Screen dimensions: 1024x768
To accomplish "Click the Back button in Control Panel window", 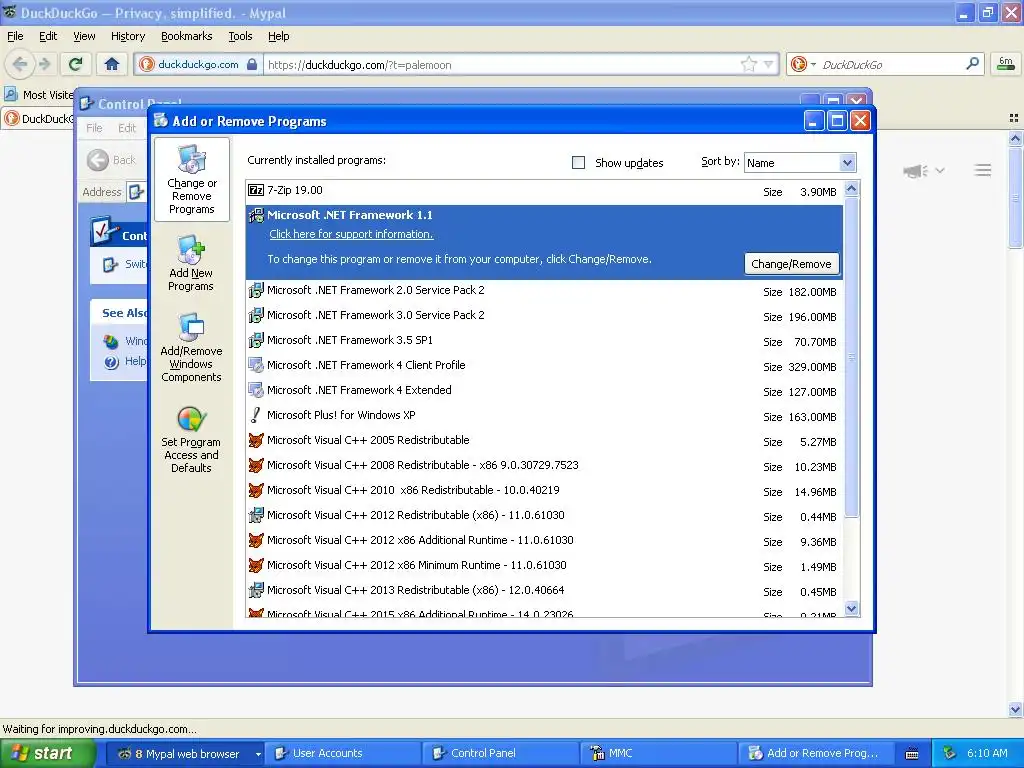I will 112,160.
